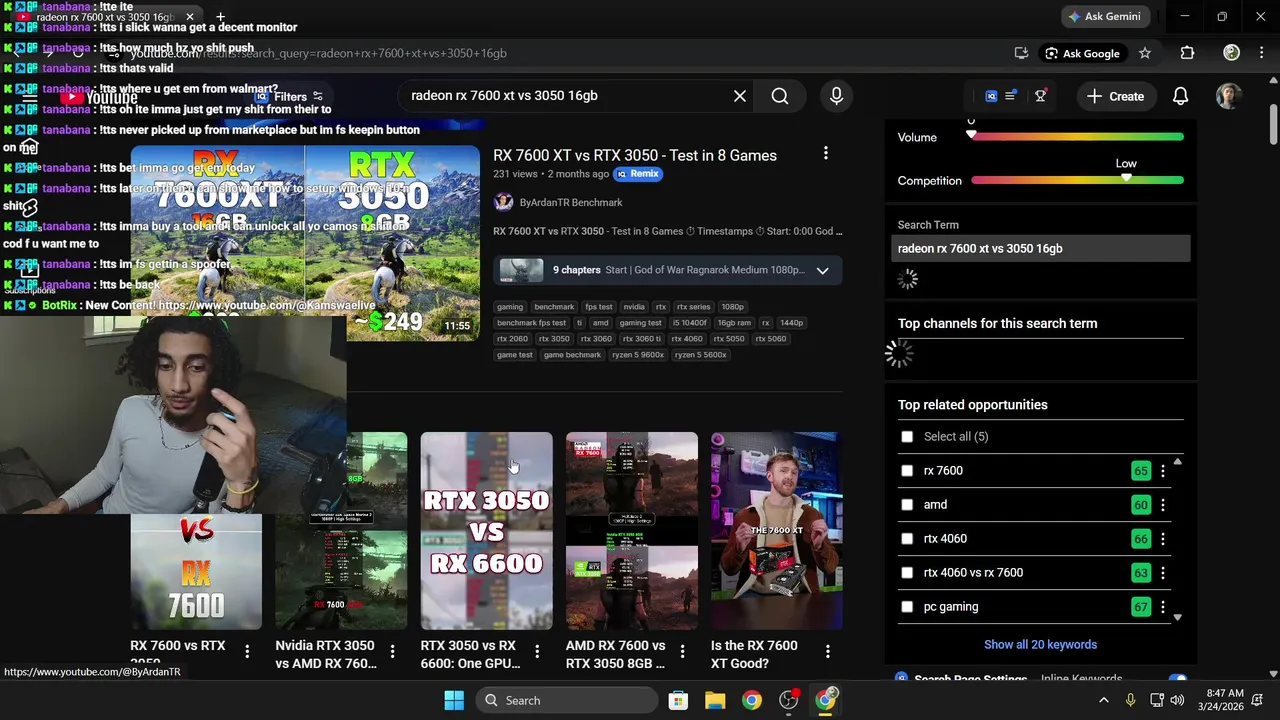Open options for Nvidia RTX 3050 vs AMD short

pyautogui.click(x=392, y=651)
